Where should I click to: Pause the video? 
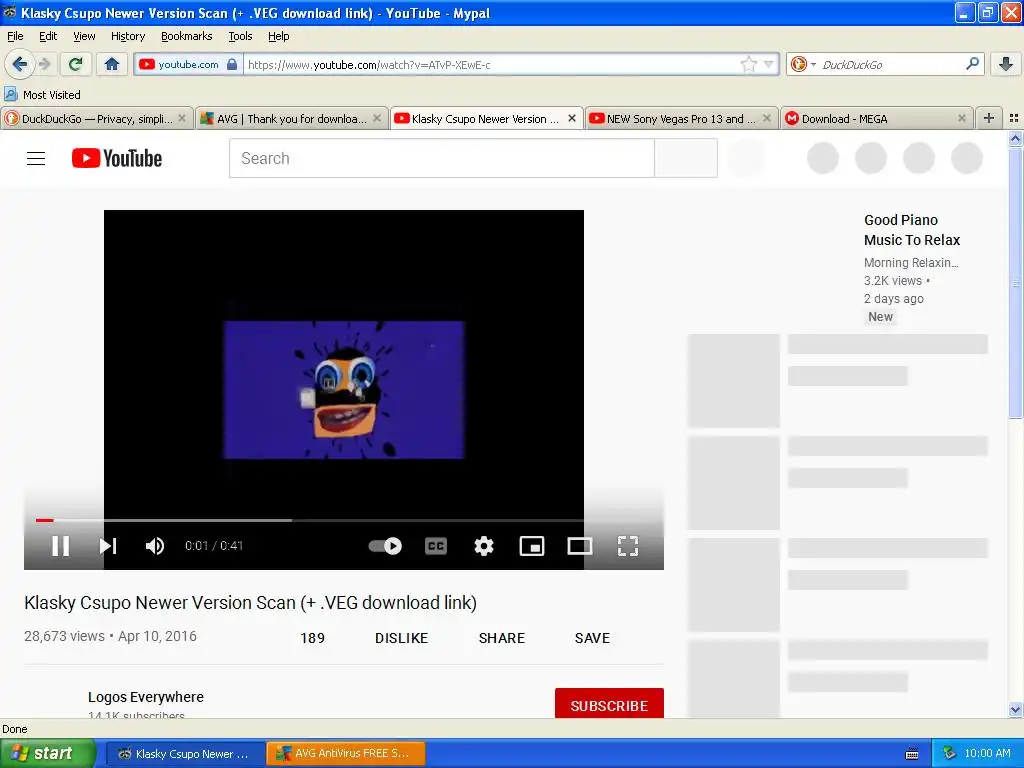click(x=61, y=546)
